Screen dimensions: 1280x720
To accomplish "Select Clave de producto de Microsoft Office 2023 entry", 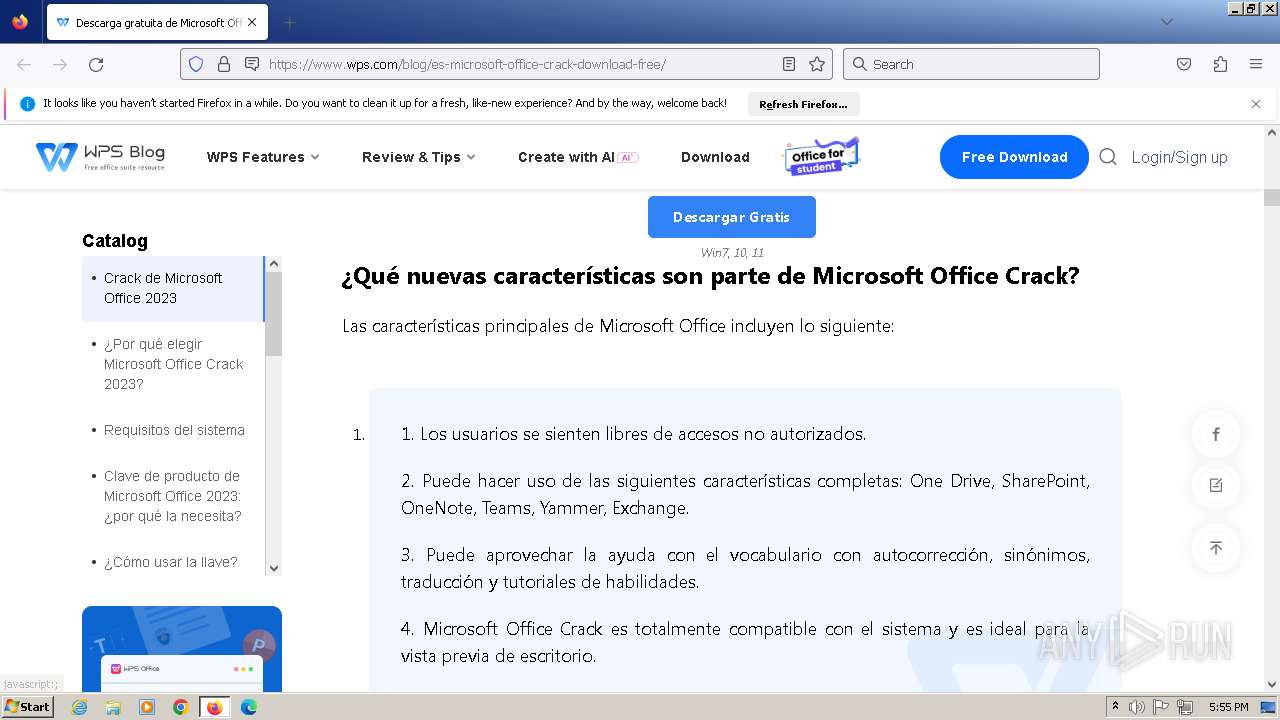I will point(172,496).
